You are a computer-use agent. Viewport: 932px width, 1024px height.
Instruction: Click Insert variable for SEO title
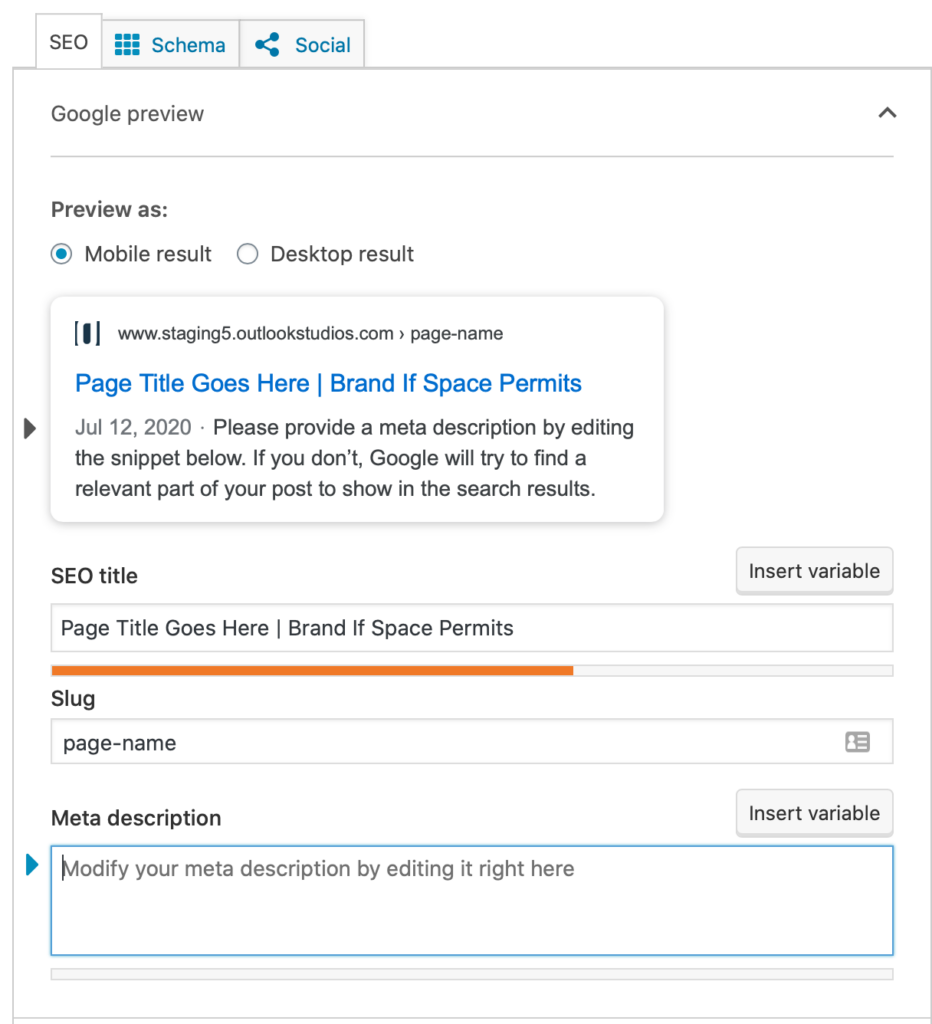814,571
